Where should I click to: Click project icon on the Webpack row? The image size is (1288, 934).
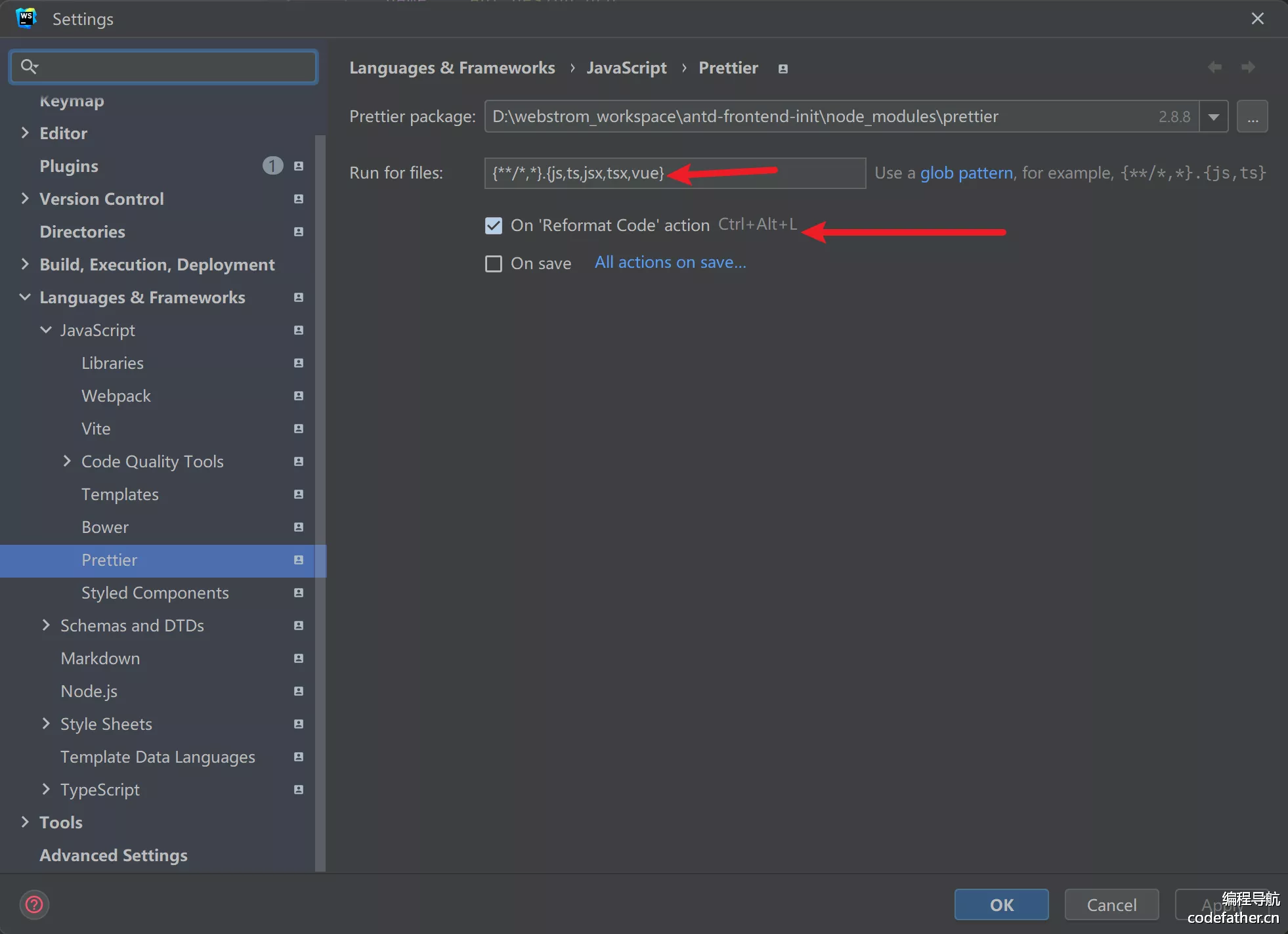(x=299, y=396)
